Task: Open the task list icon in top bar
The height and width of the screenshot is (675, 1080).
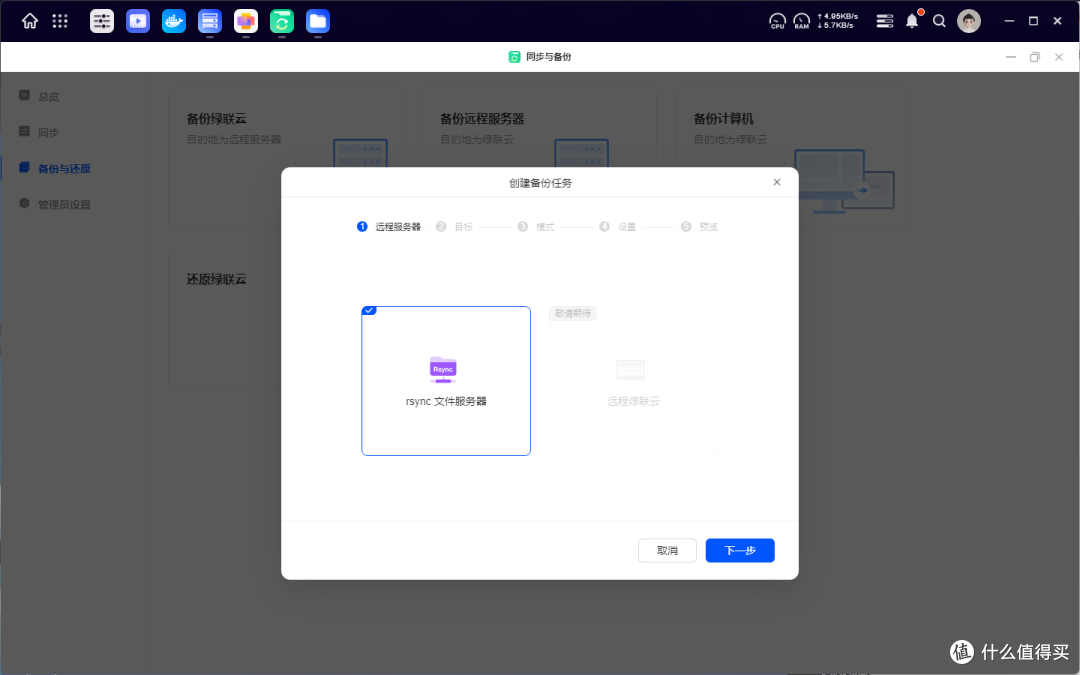Action: (884, 21)
